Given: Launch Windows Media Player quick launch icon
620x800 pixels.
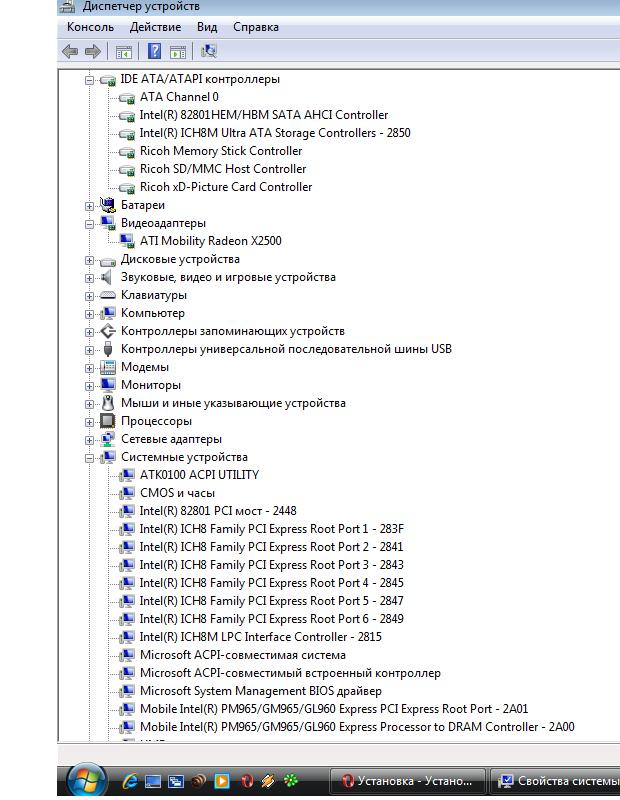Looking at the screenshot, I should point(221,781).
